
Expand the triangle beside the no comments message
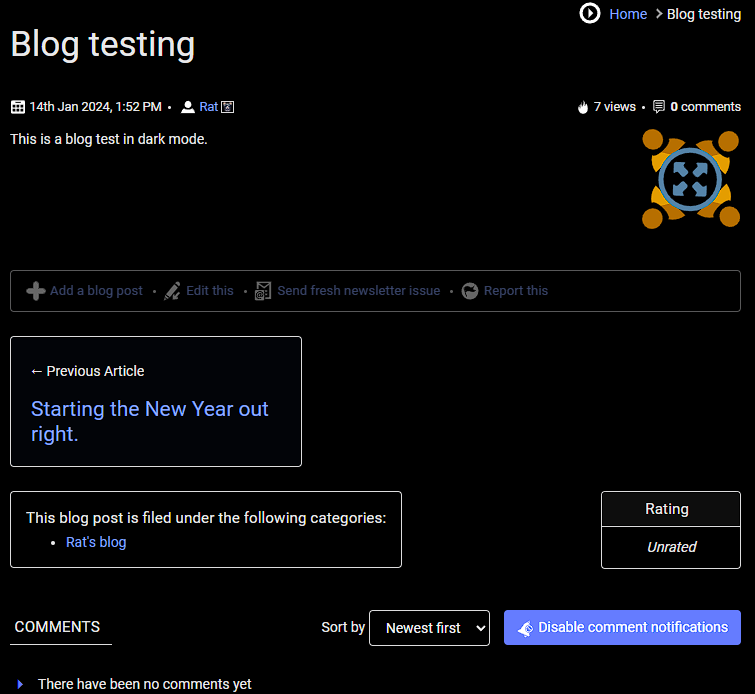pyautogui.click(x=20, y=684)
